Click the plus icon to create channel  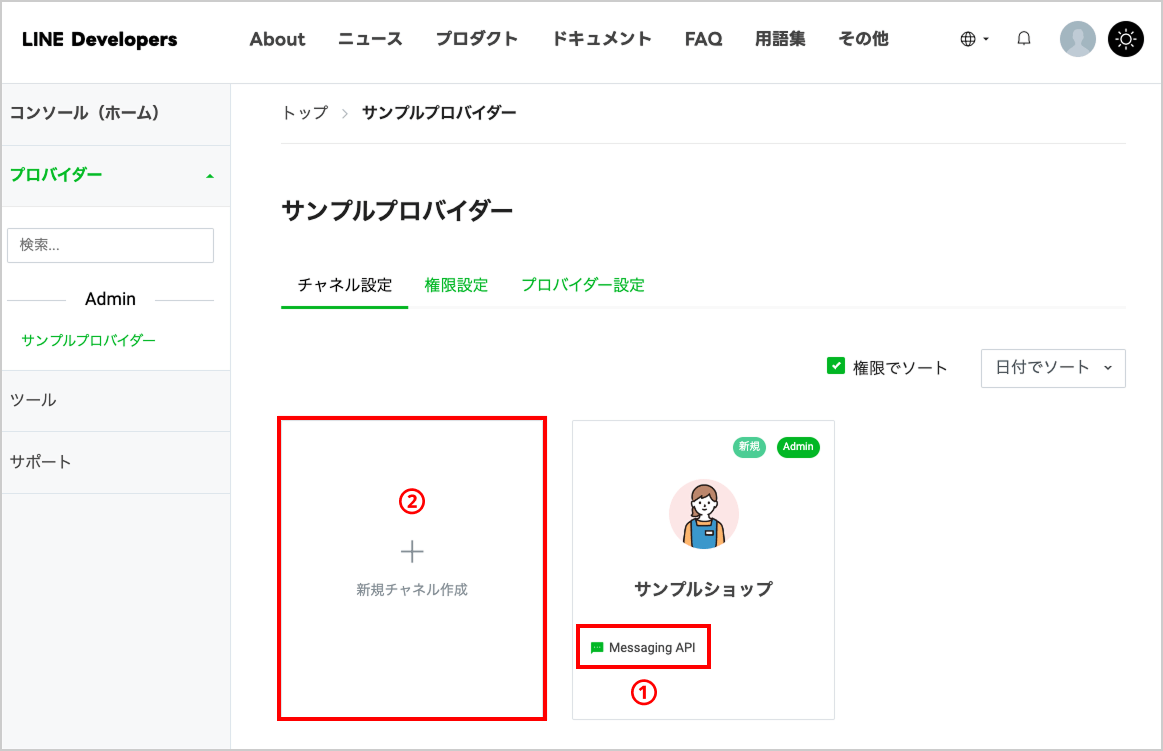click(412, 552)
